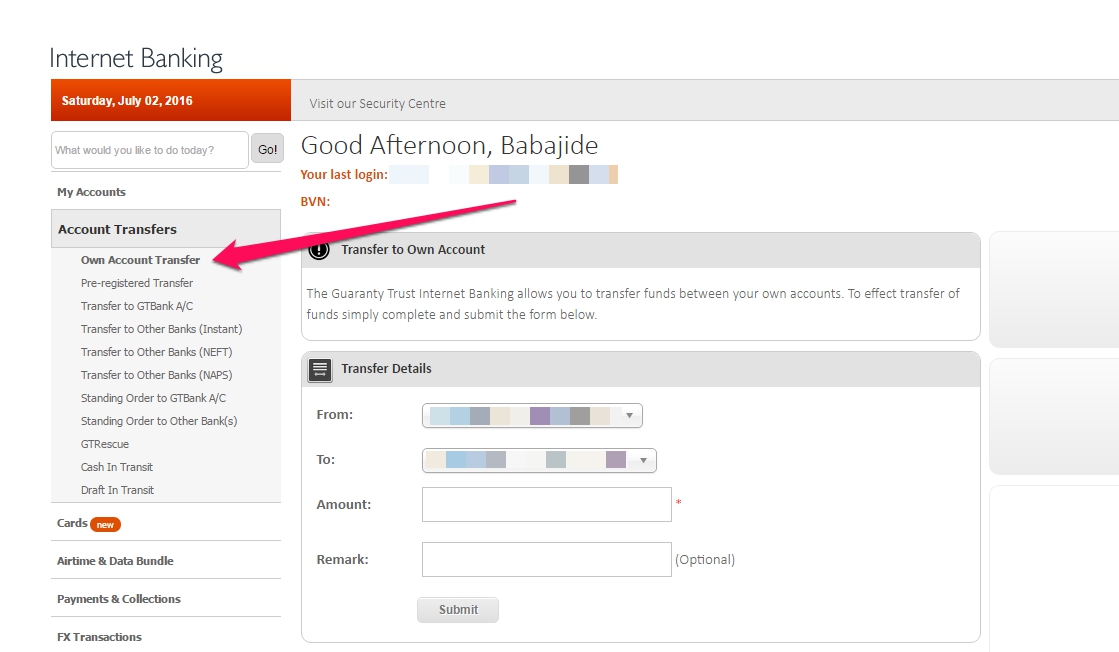Select Own Account Transfer
This screenshot has width=1119, height=652.
[141, 260]
